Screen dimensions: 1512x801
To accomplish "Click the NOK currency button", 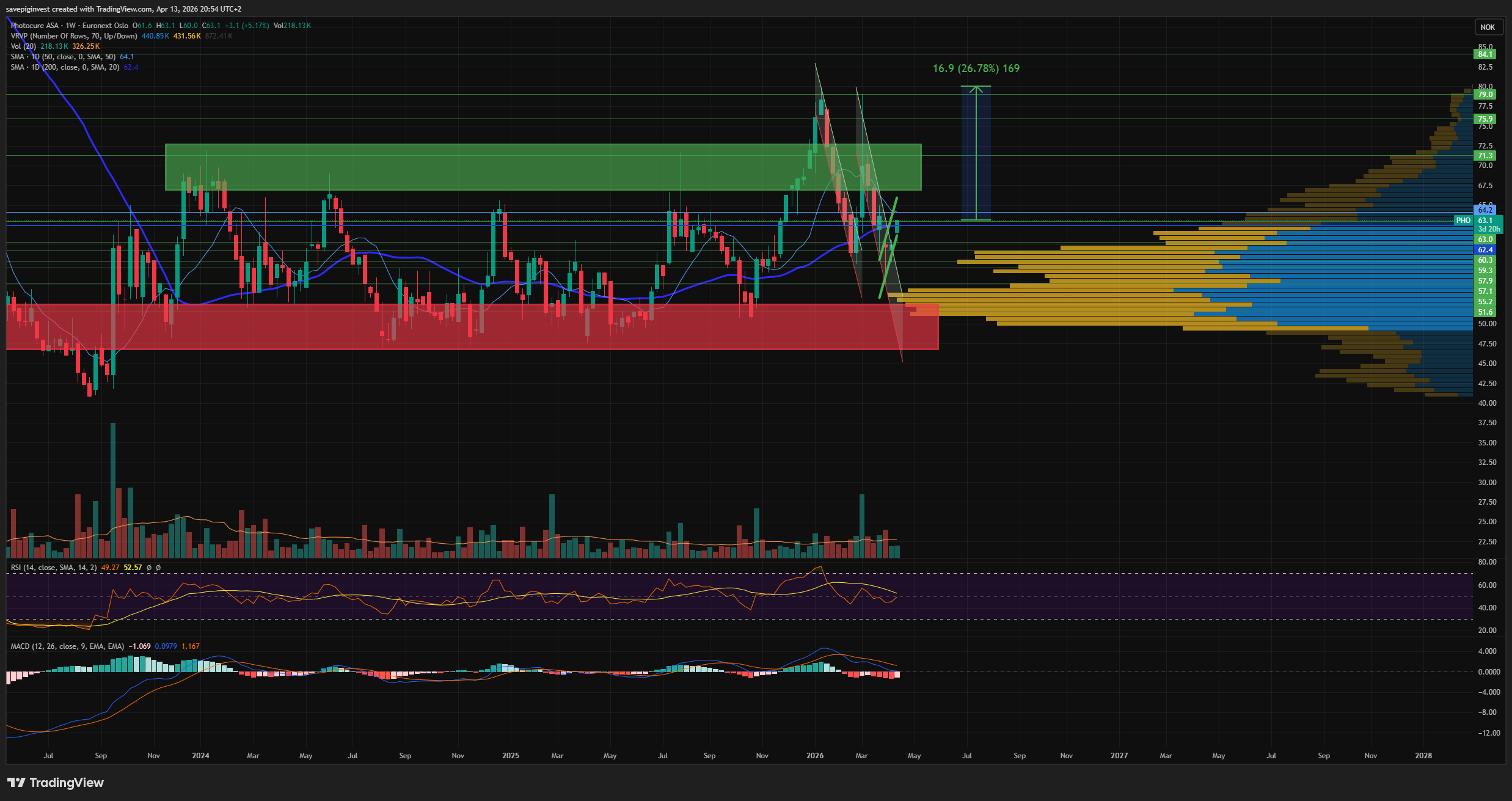I will [x=1487, y=27].
